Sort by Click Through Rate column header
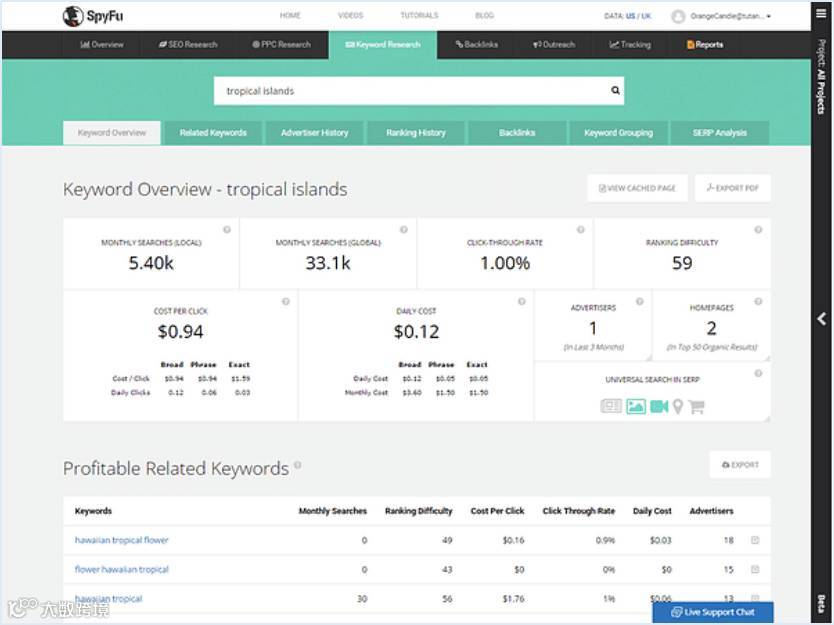834x625 pixels. pyautogui.click(x=579, y=511)
